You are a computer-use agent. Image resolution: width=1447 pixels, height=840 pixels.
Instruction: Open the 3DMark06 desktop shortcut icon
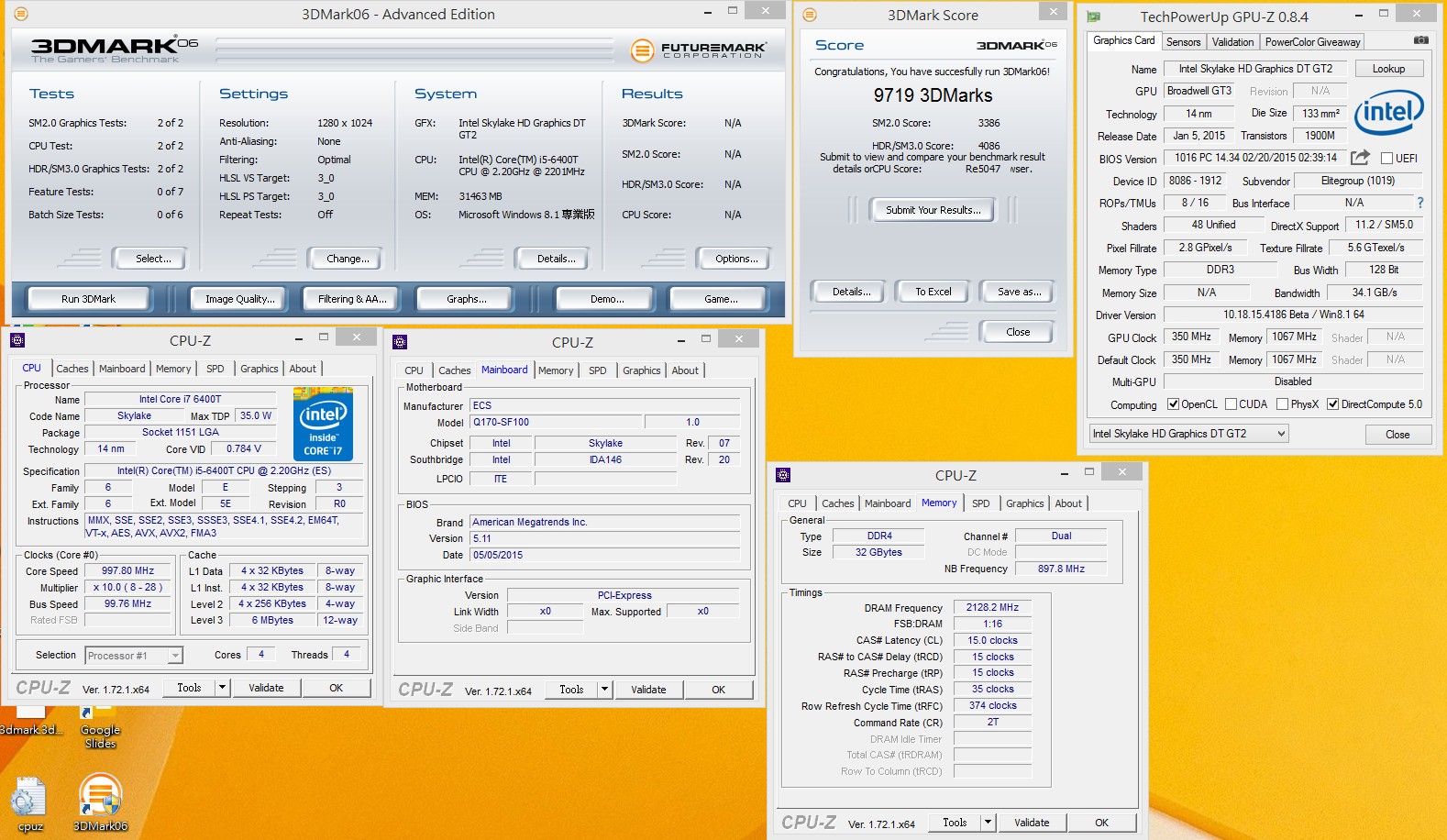(x=100, y=795)
